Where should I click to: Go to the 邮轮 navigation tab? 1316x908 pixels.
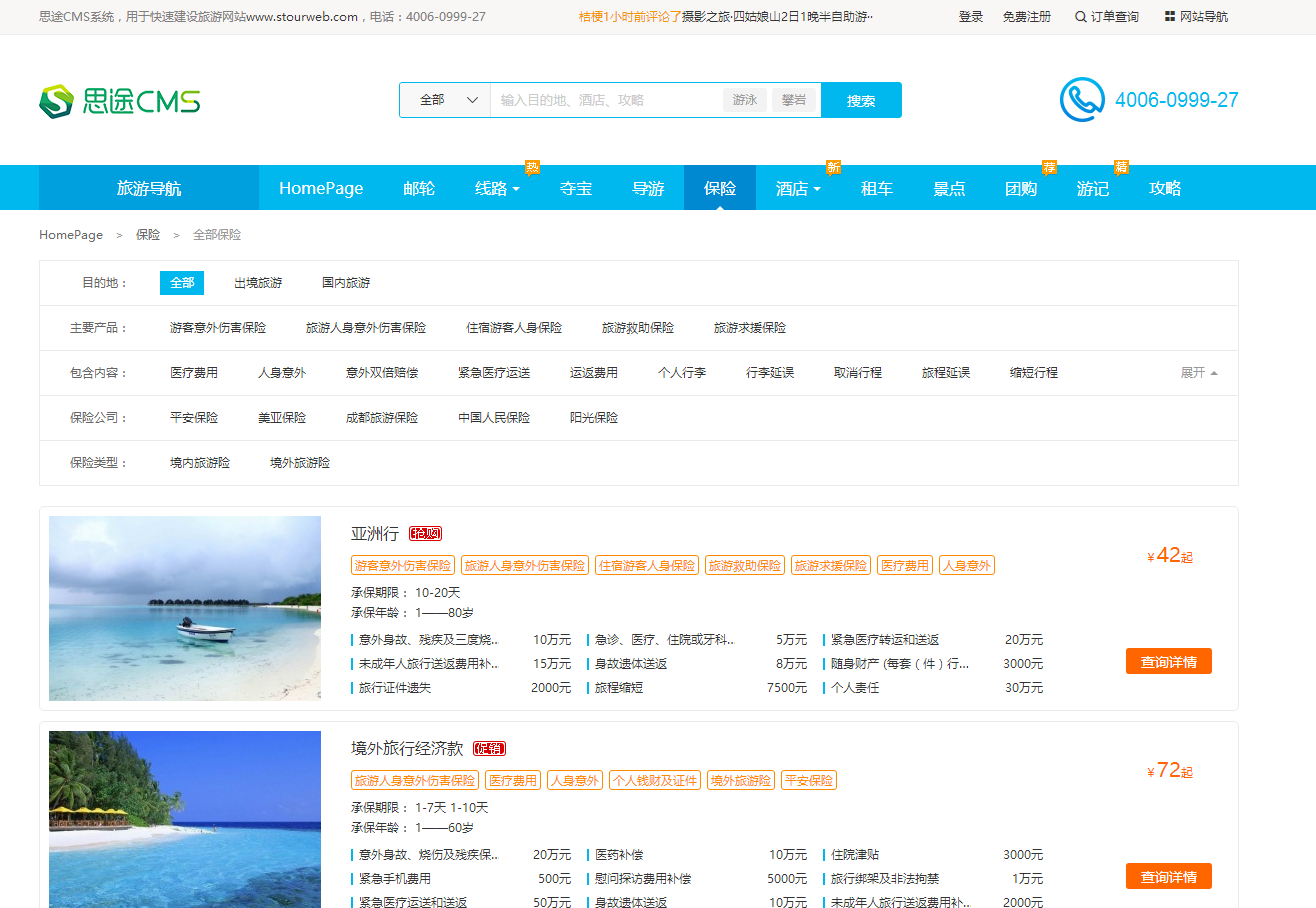coord(419,188)
